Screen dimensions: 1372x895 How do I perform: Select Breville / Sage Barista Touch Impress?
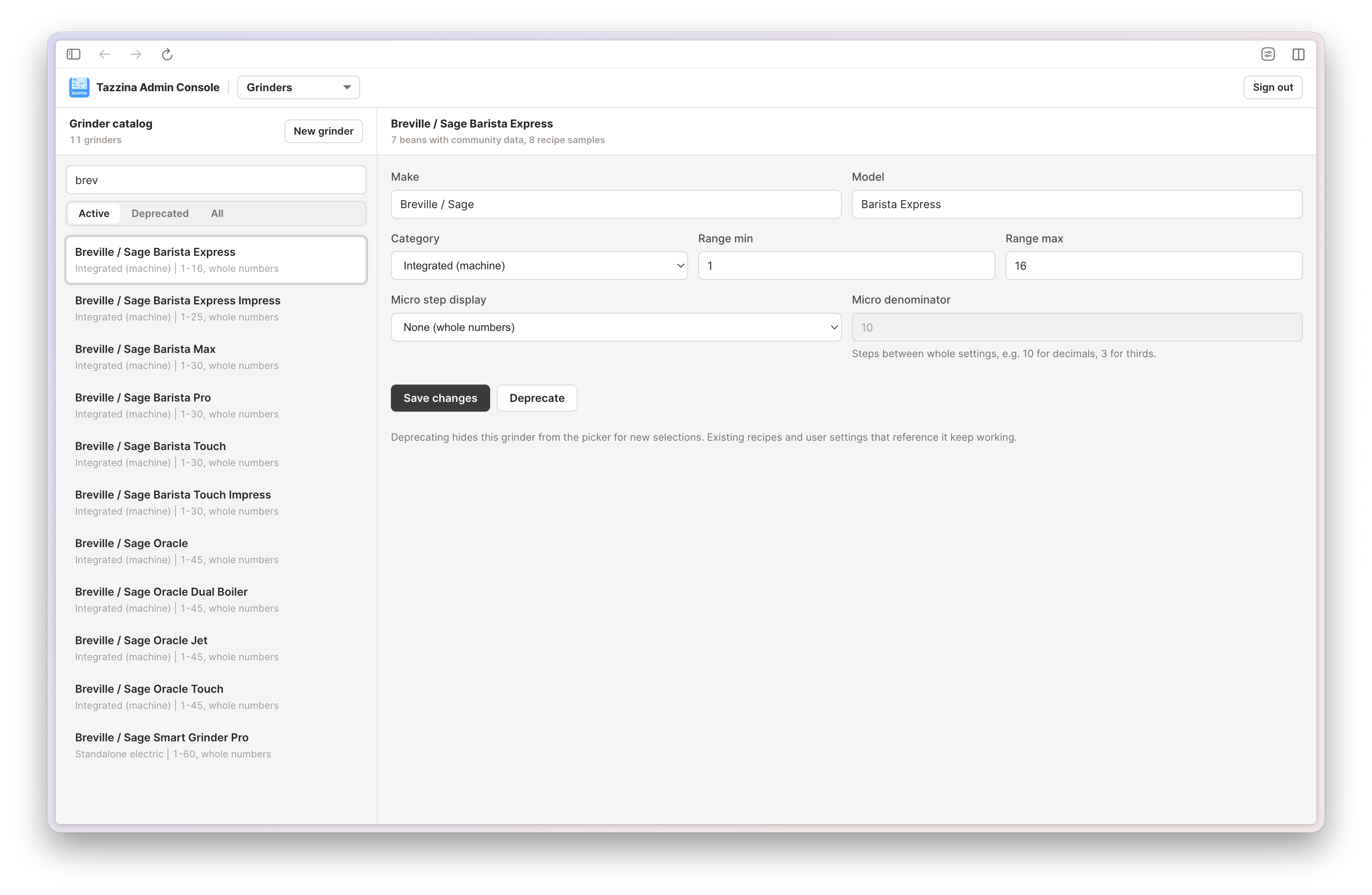(x=216, y=502)
